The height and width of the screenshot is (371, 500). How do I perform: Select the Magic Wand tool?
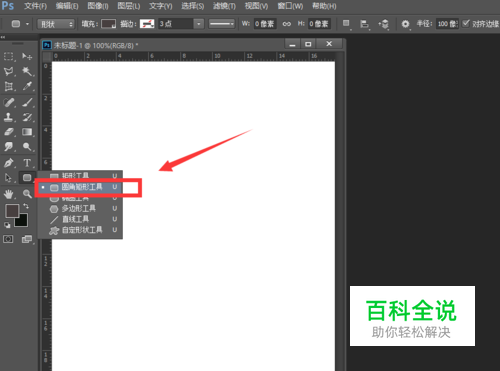coord(27,71)
